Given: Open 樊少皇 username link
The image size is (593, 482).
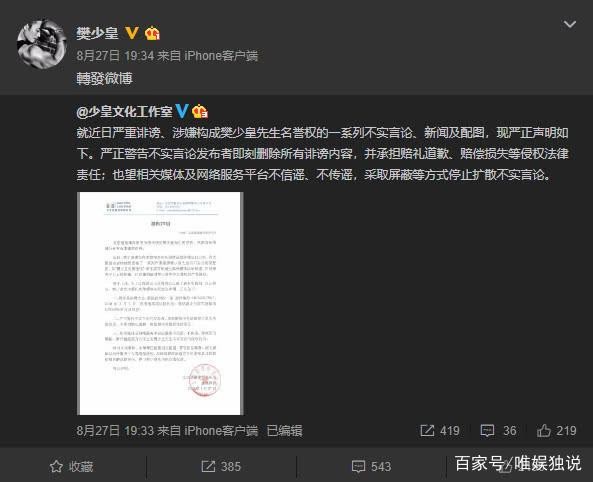Looking at the screenshot, I should tap(98, 33).
